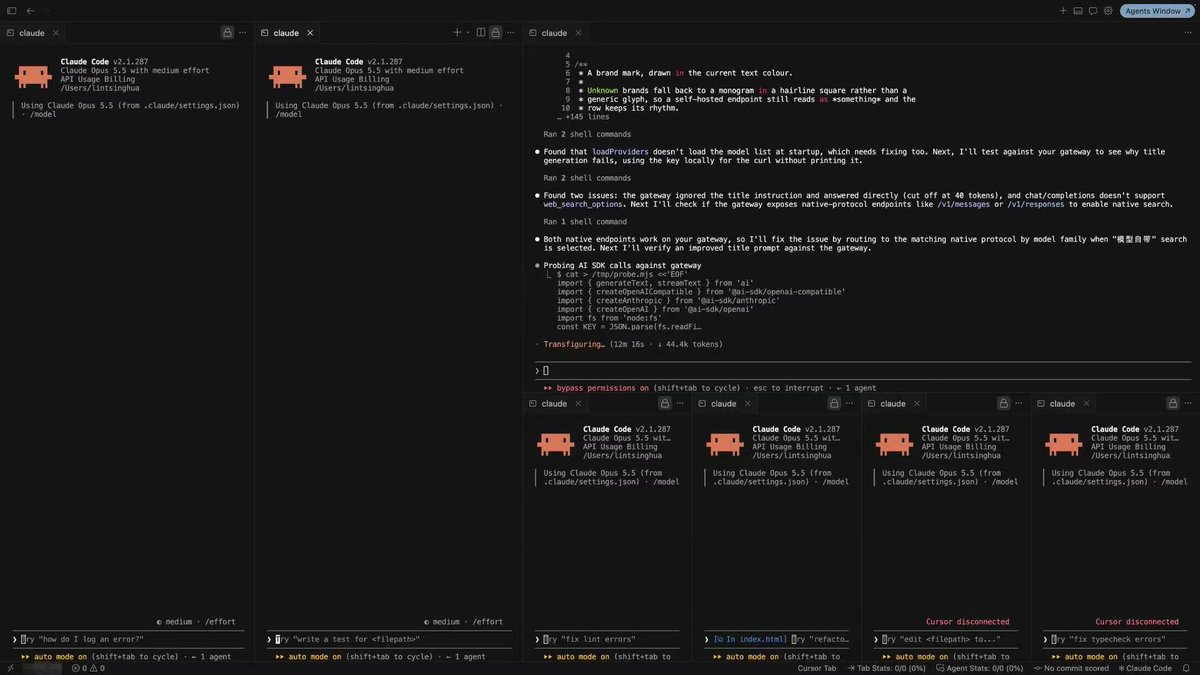Open settings via the gear icon

pos(1108,10)
